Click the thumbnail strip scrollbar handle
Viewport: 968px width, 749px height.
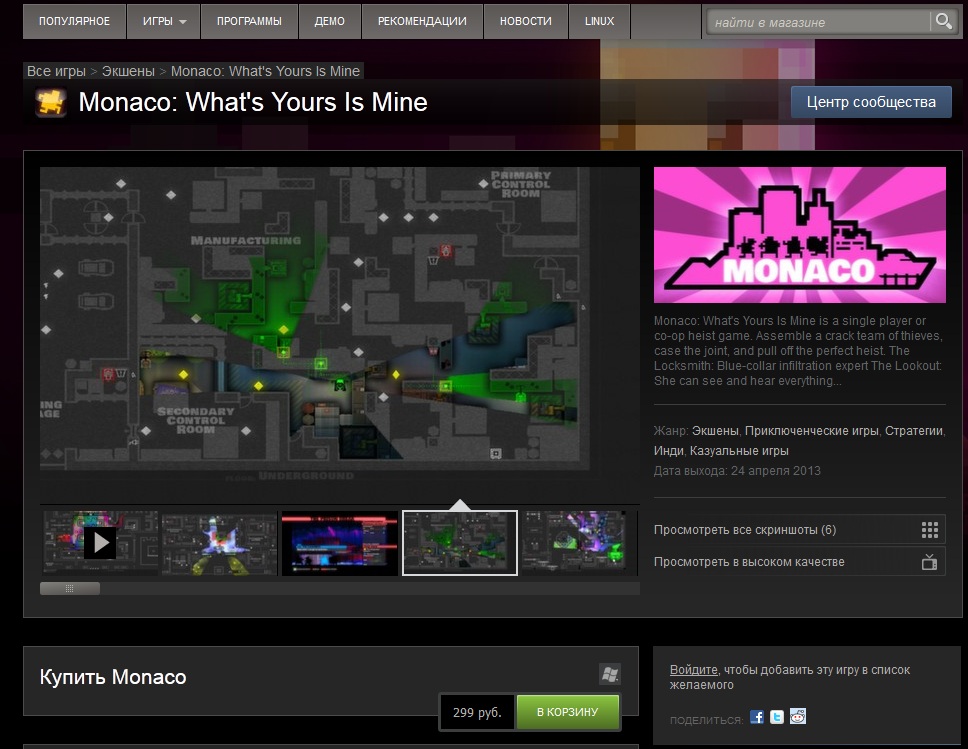[70, 588]
